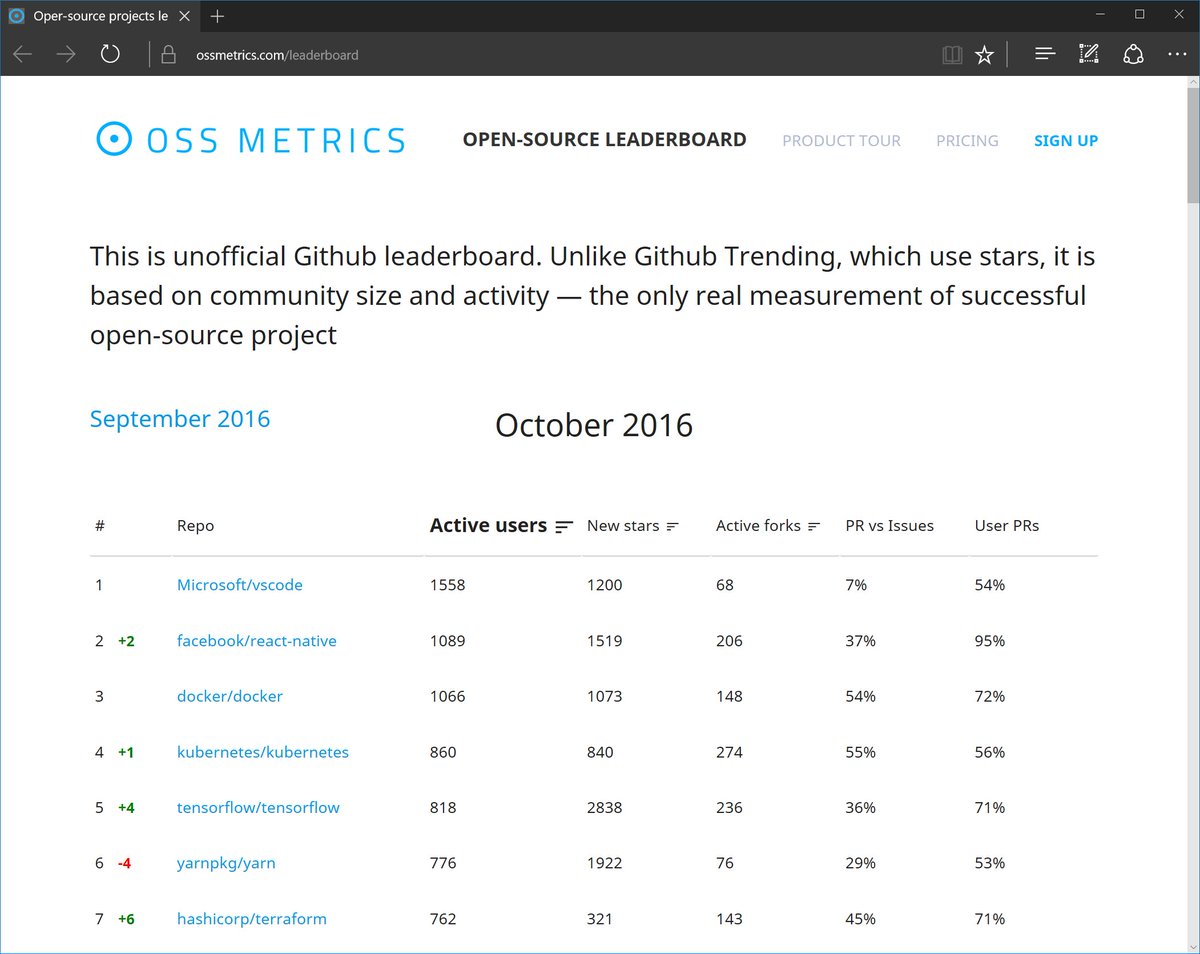Screen dimensions: 1200x954
Task: Open kubernetes/kubernetes repo link
Action: pos(263,752)
